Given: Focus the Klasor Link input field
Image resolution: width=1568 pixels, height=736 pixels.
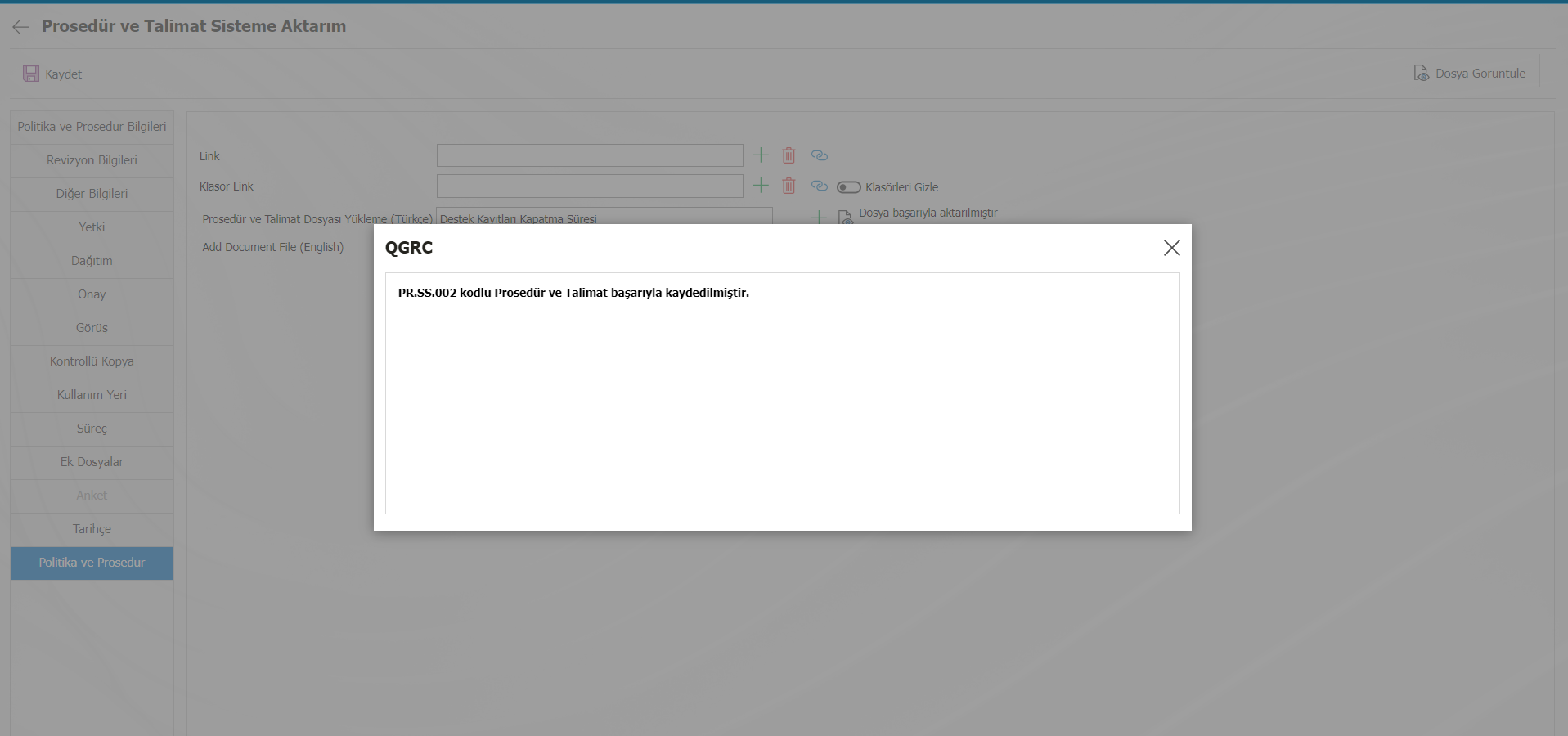Looking at the screenshot, I should 590,186.
